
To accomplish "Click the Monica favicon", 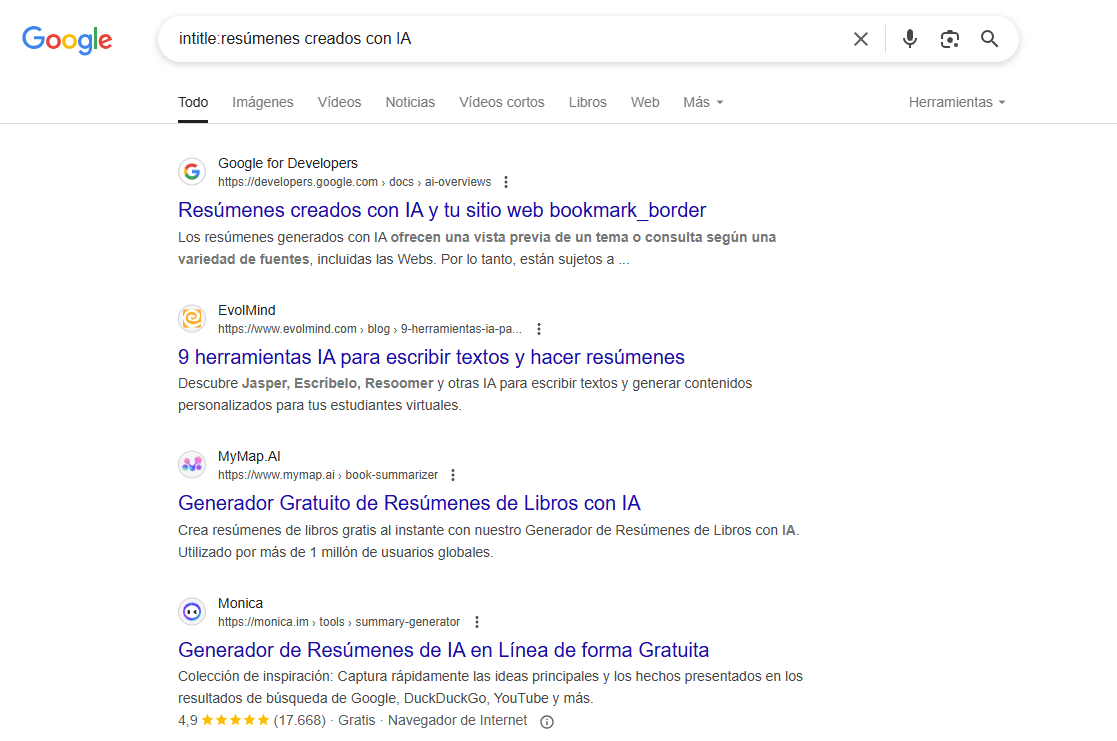I will [x=192, y=611].
